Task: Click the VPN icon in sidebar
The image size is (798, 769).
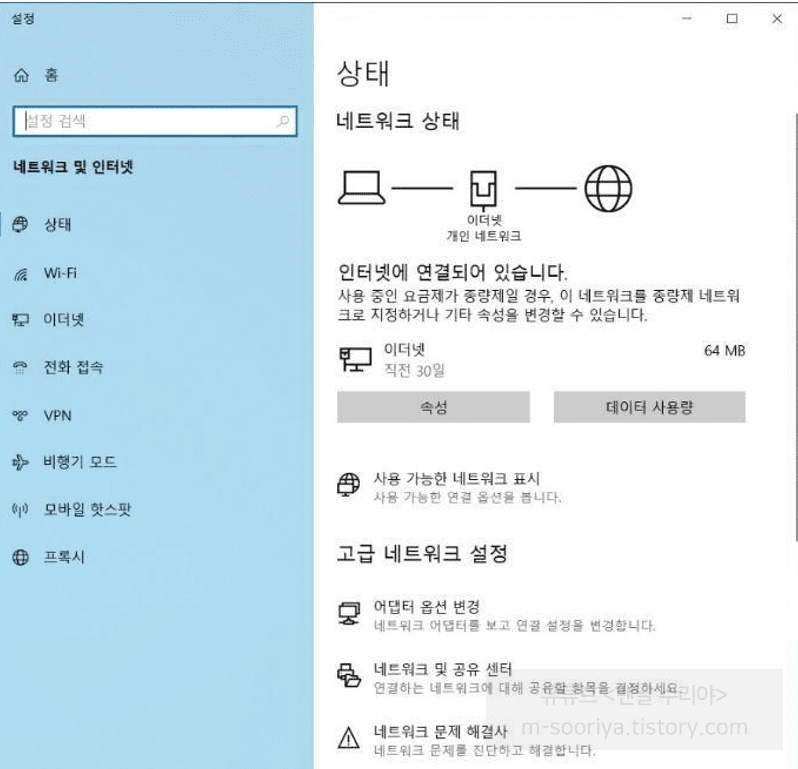Action: tap(20, 415)
